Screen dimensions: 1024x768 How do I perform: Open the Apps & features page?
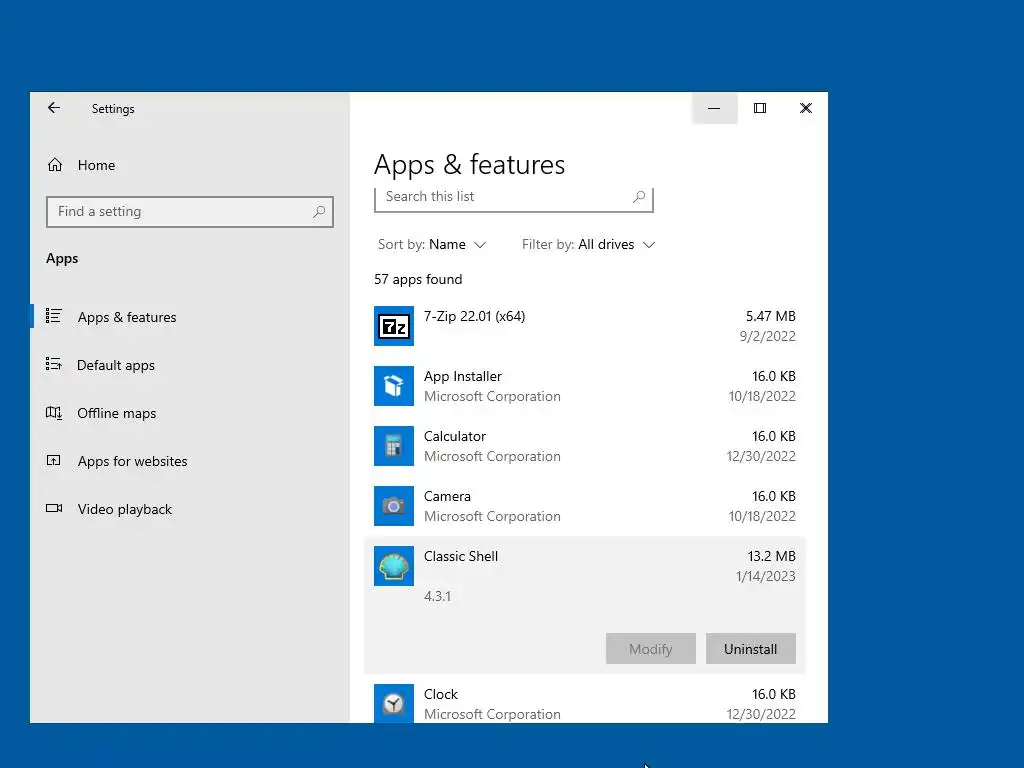(127, 317)
